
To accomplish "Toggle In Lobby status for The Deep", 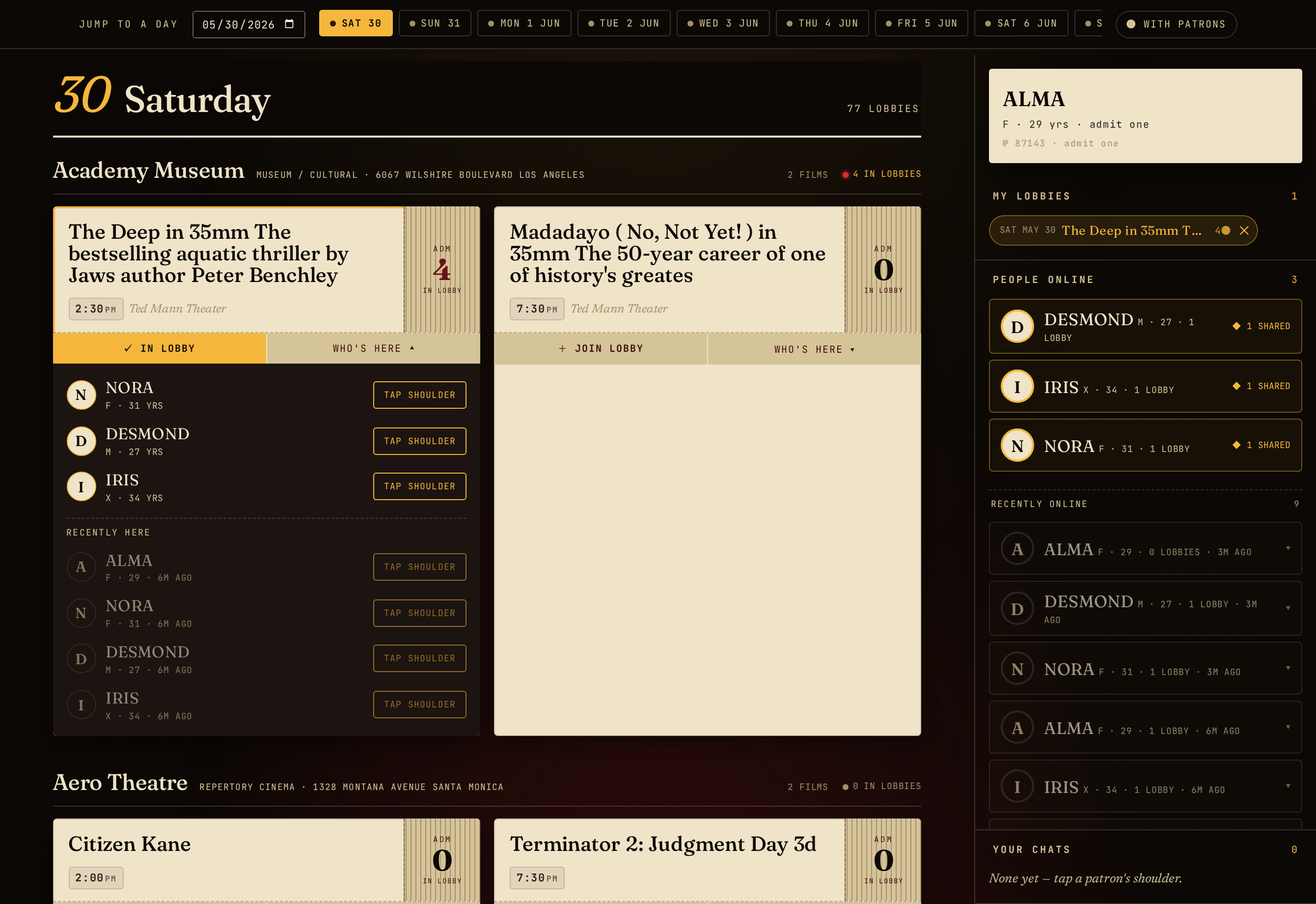I will coord(160,348).
